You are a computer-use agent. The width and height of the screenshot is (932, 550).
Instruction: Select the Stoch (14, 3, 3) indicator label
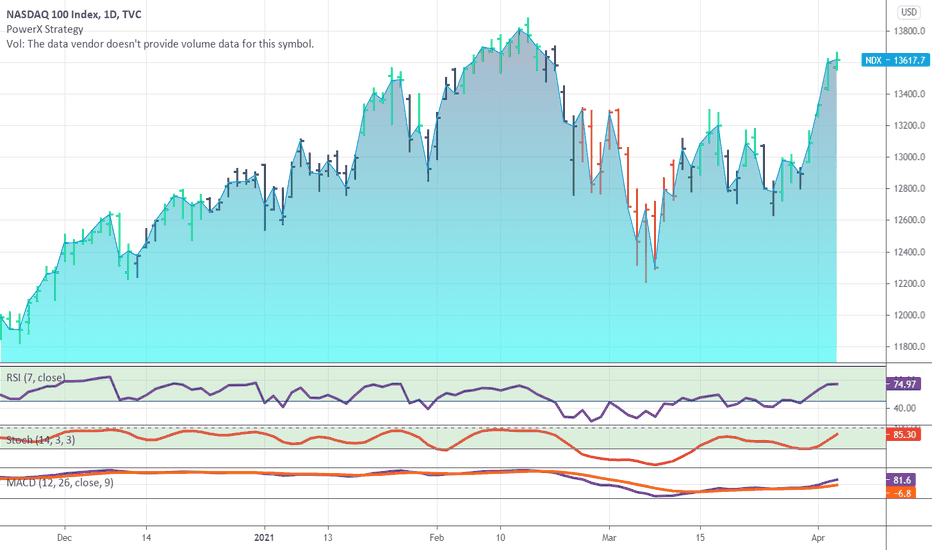coord(40,440)
